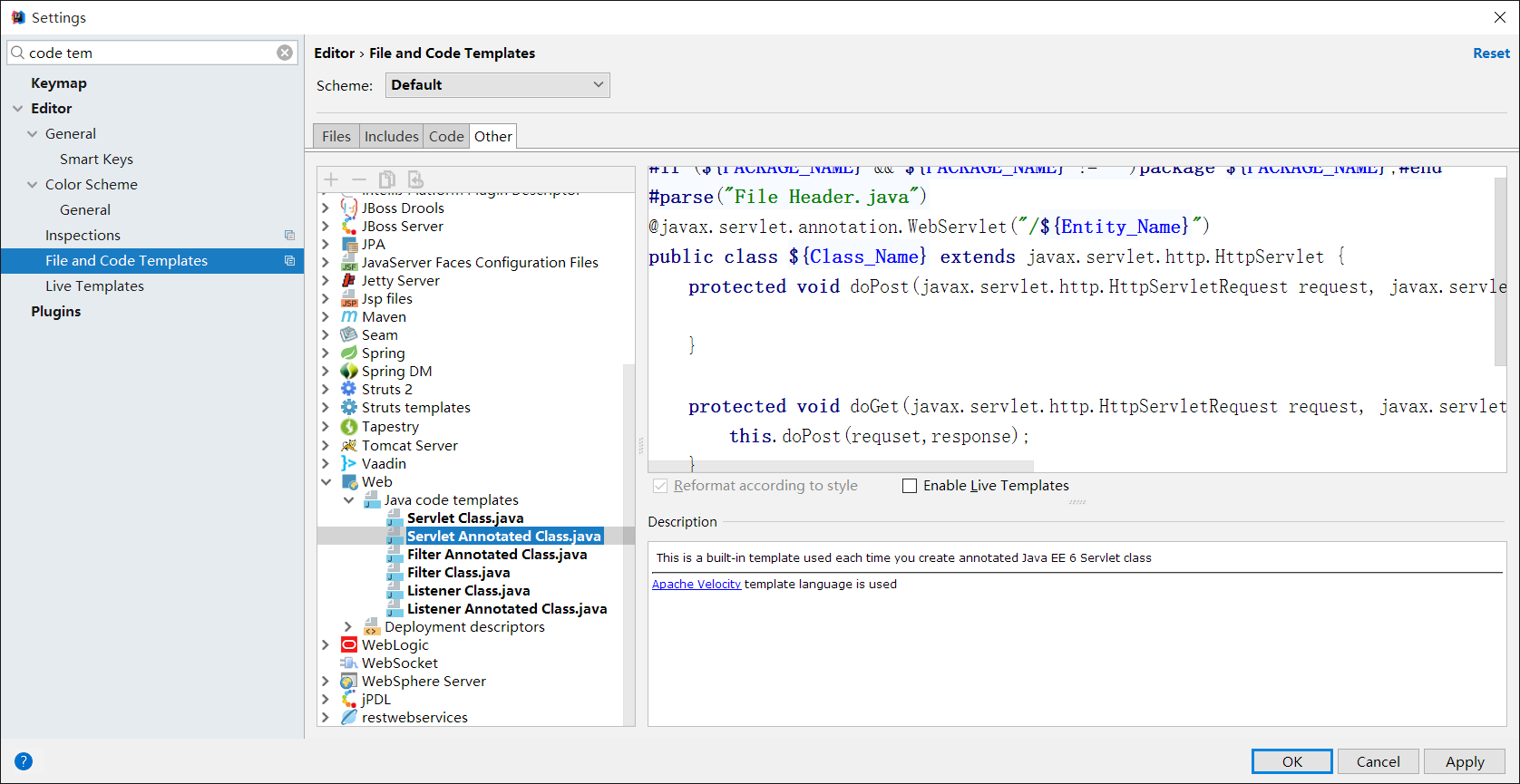
Task: Expand the Jsp files node
Action: click(x=326, y=298)
